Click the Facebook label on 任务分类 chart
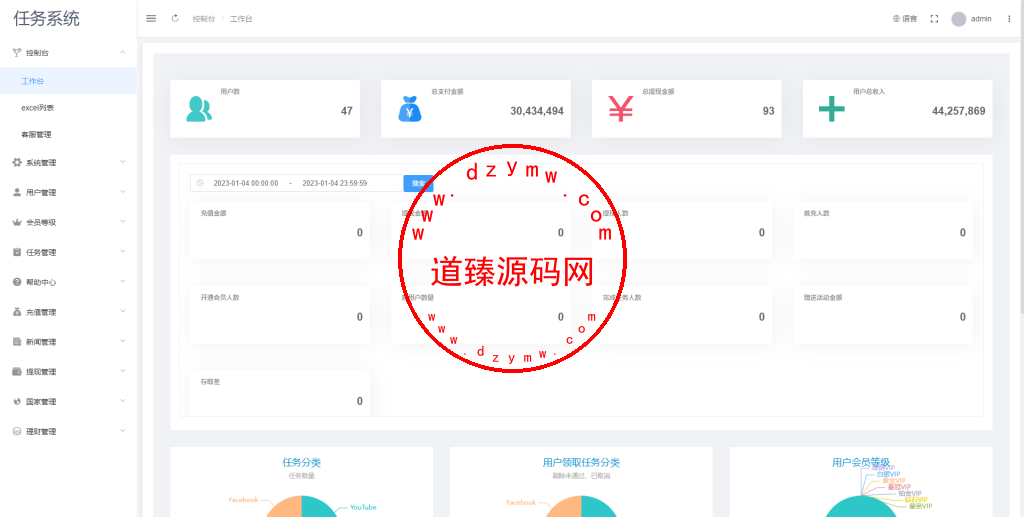 click(244, 500)
